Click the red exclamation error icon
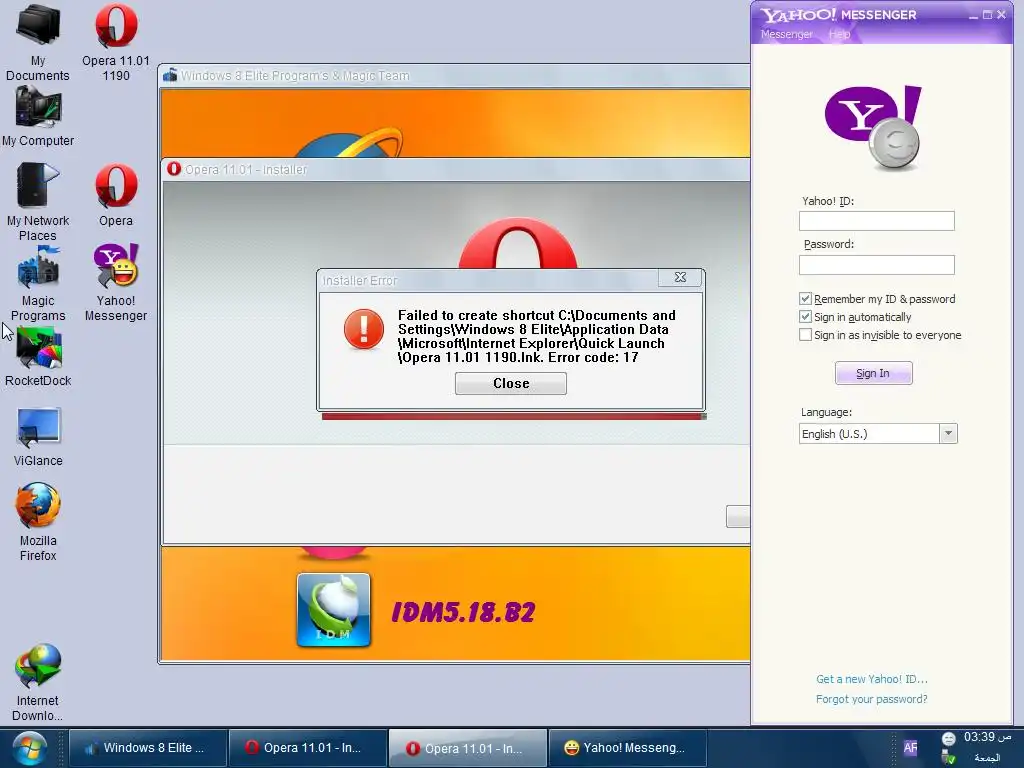The height and width of the screenshot is (768, 1024). pos(364,328)
